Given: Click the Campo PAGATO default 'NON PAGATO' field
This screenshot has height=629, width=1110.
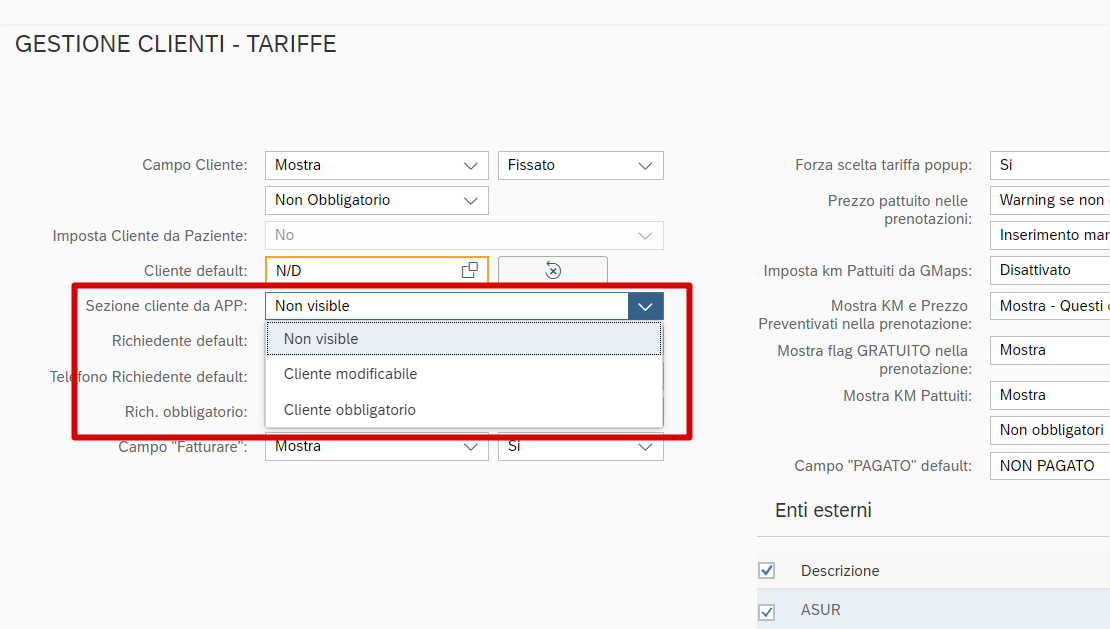Looking at the screenshot, I should [x=1049, y=466].
